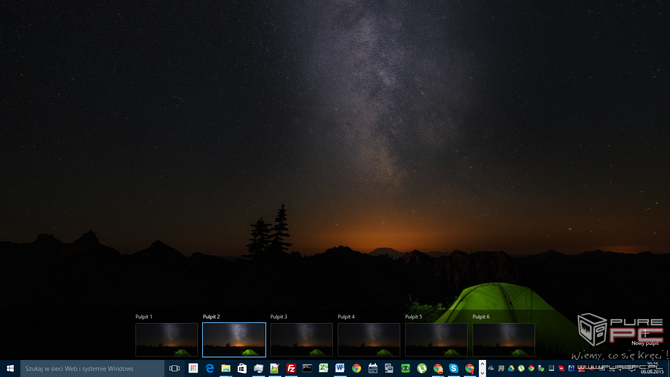Click the 'Pulpit 6' label
The image size is (670, 377).
(481, 317)
